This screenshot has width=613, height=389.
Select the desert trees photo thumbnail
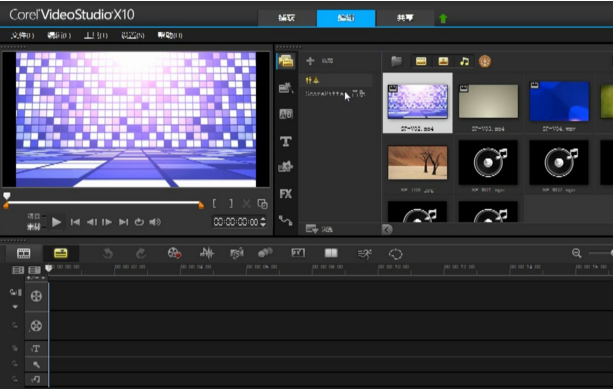coord(418,163)
